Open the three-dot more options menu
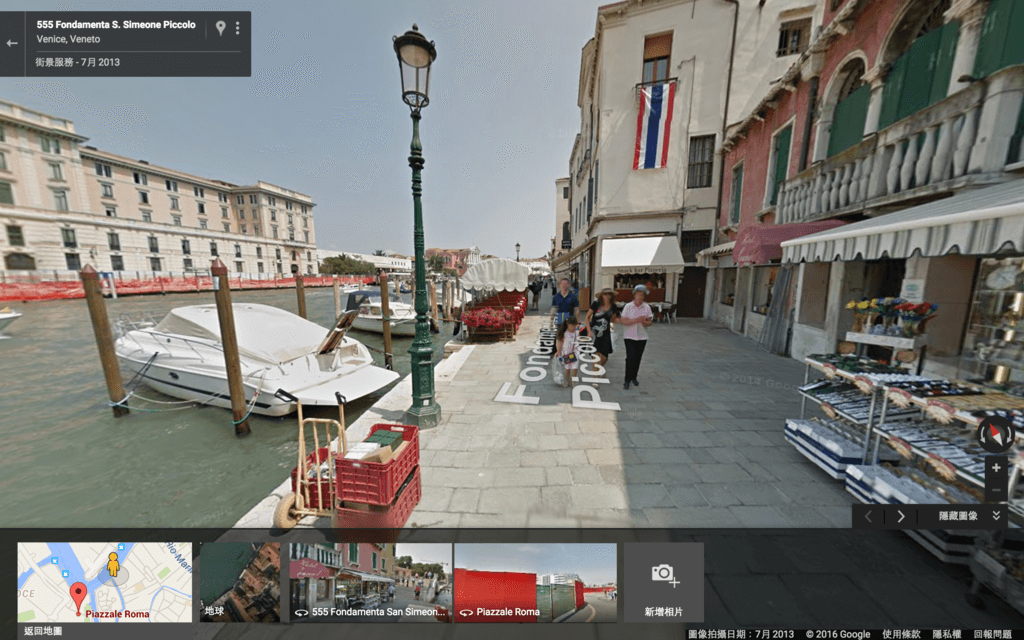This screenshot has height=640, width=1024. pos(238,27)
